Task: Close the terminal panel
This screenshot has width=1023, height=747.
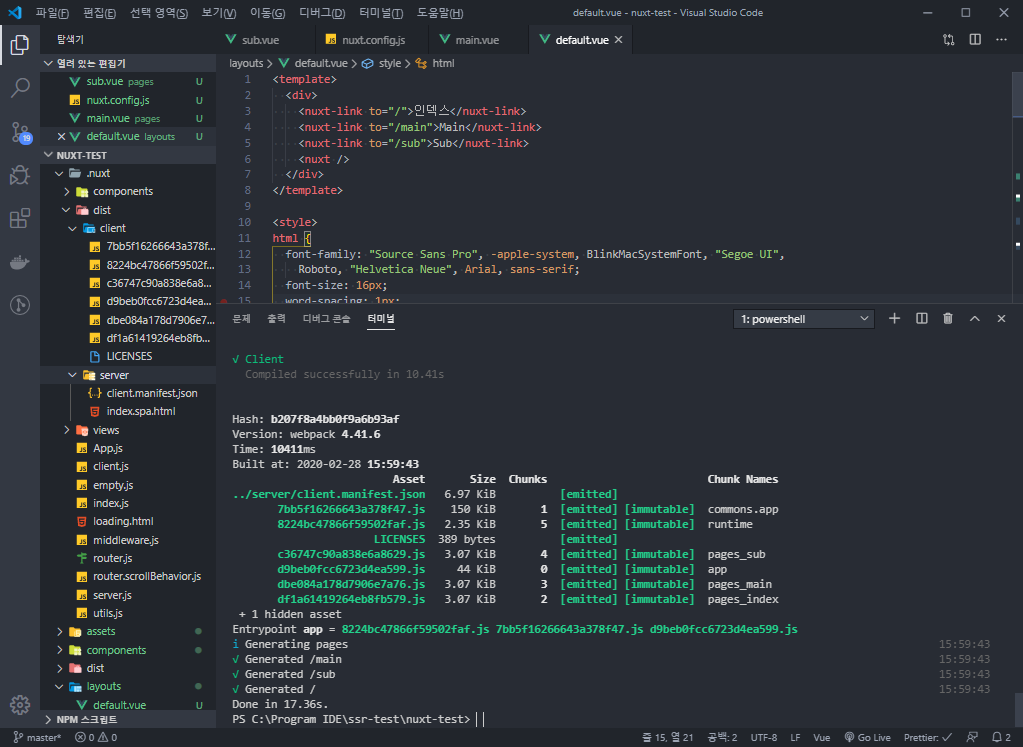Action: [1001, 318]
